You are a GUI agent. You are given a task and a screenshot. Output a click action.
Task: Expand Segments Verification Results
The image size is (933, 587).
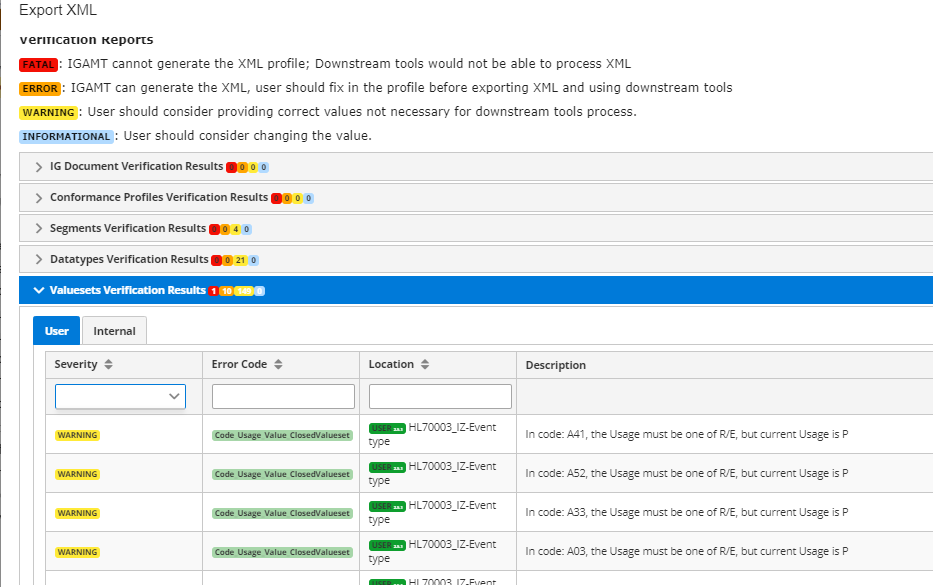coord(38,228)
